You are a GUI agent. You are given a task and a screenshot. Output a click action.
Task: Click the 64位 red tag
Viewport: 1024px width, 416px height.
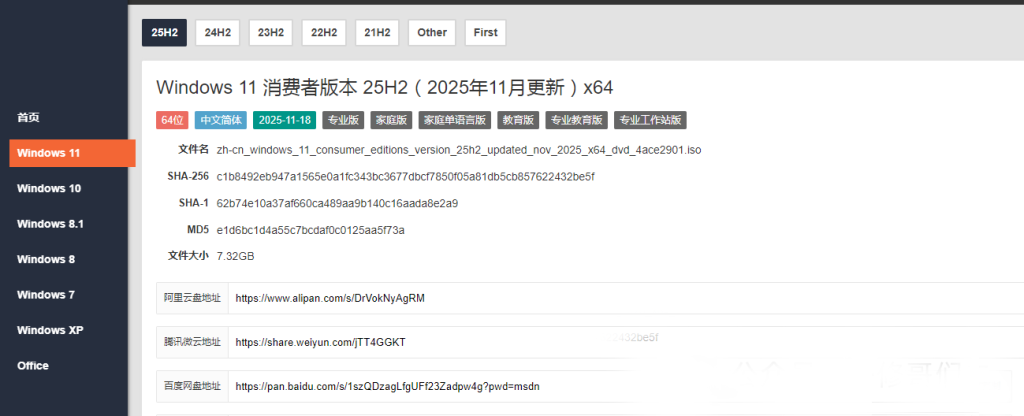[x=172, y=120]
